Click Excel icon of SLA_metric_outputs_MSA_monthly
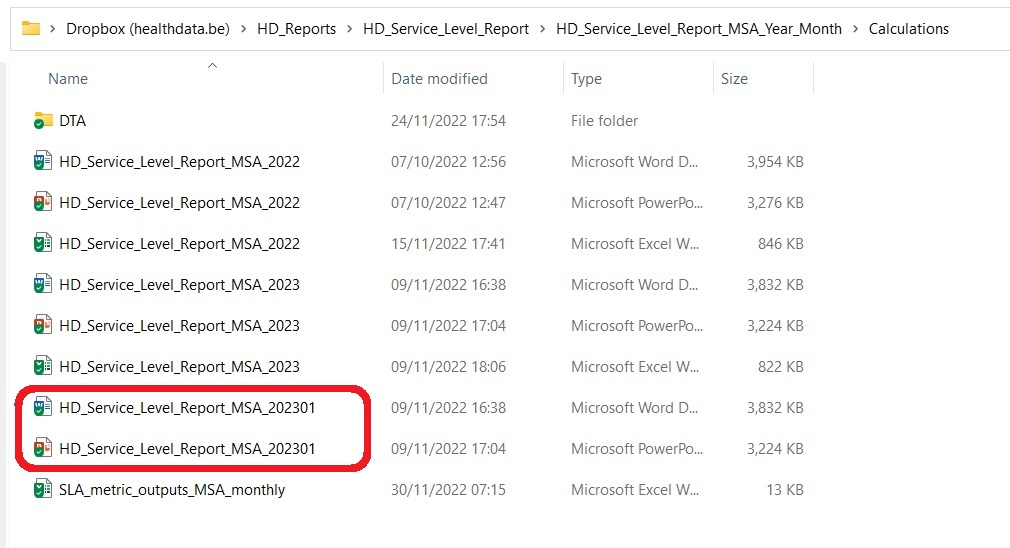 coord(43,489)
